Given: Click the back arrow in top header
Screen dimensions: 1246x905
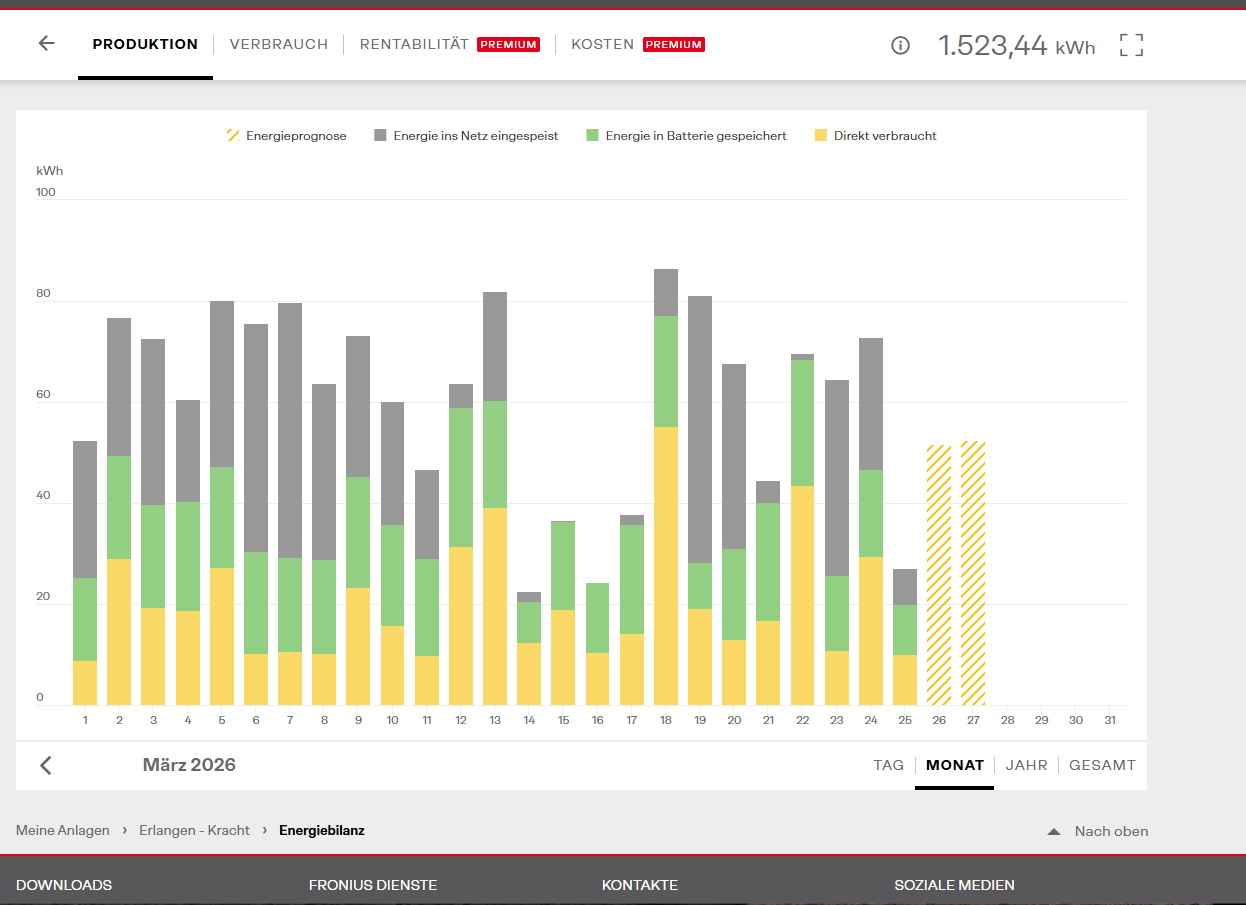Looking at the screenshot, I should [46, 44].
